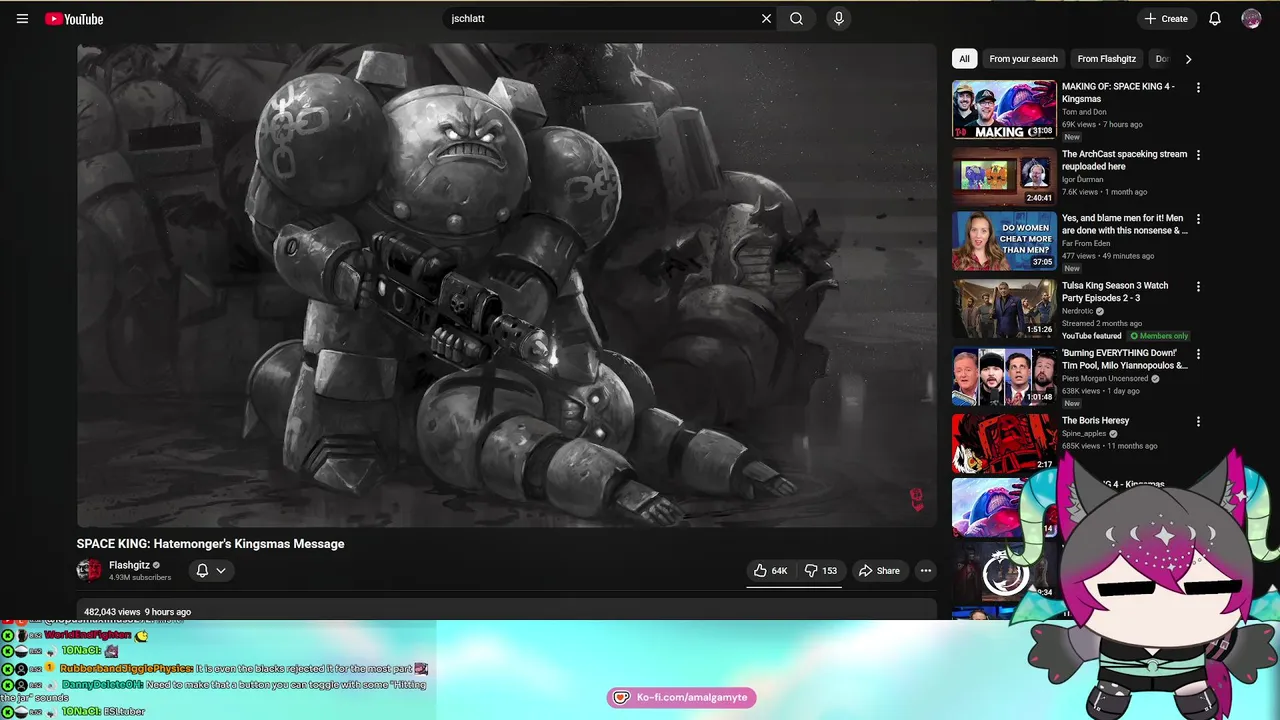Open options for Tulsa King Watch Party video
This screenshot has height=720, width=1280.
coord(1198,287)
